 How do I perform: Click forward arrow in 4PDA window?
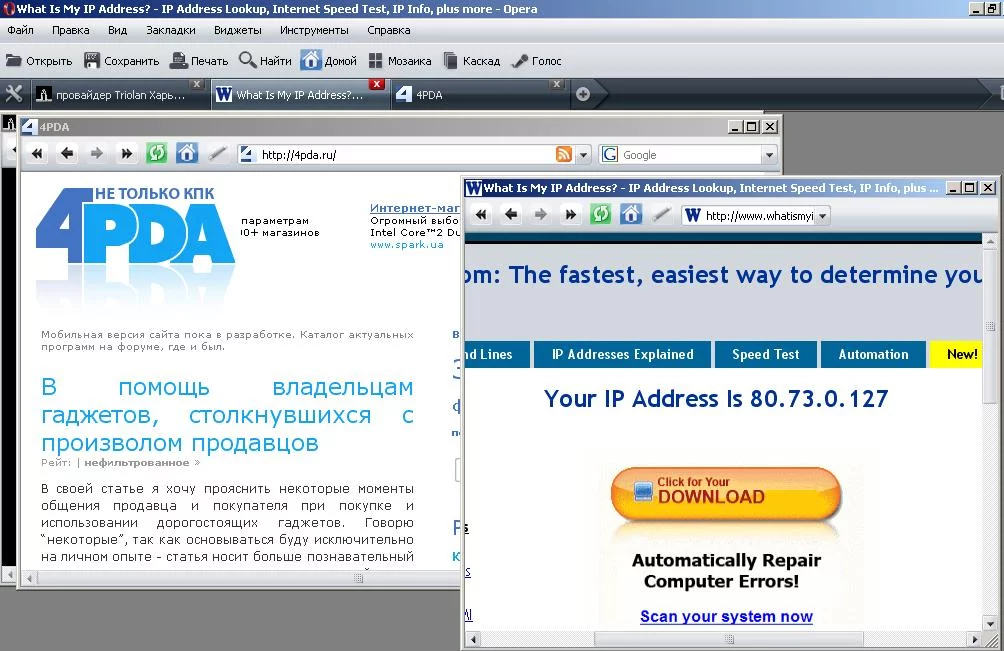pos(97,154)
